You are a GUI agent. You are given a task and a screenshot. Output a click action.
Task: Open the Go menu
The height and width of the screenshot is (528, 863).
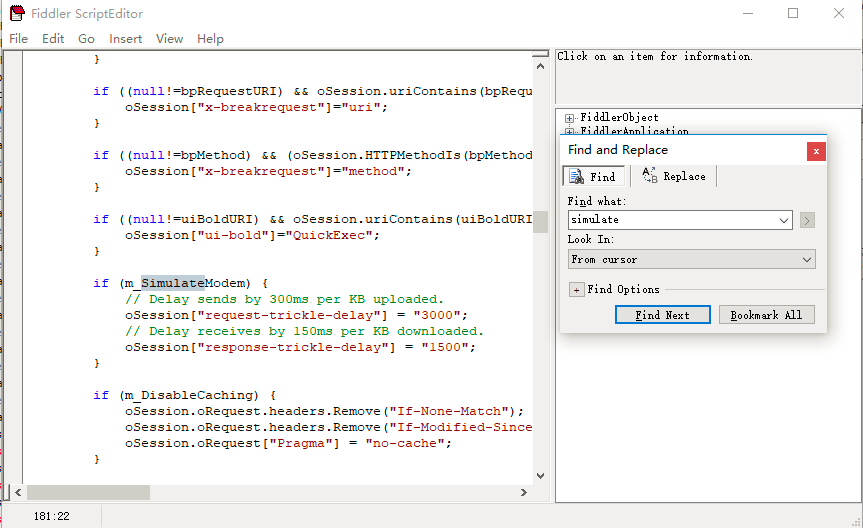click(86, 39)
